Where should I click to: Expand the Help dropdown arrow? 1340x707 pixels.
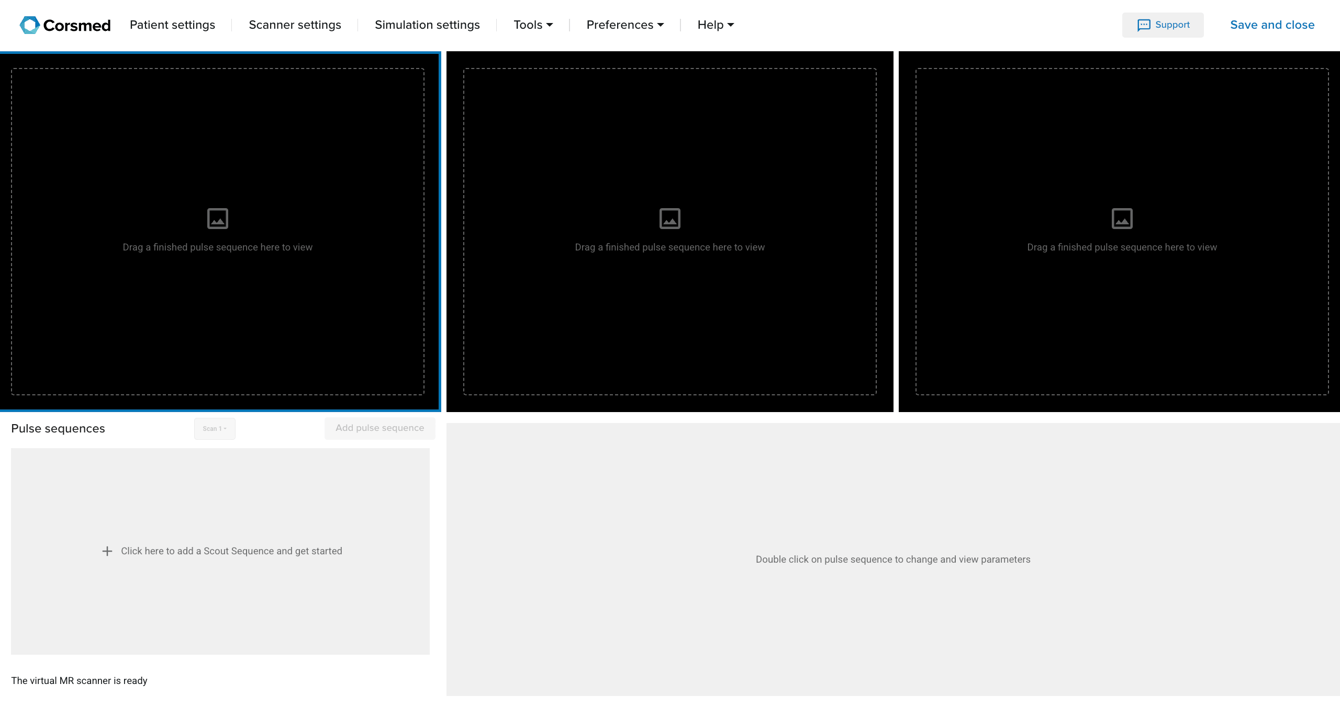730,25
